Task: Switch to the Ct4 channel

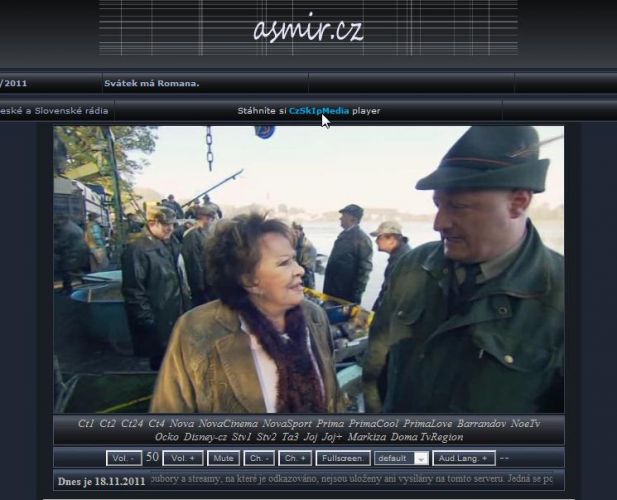Action: click(x=156, y=424)
